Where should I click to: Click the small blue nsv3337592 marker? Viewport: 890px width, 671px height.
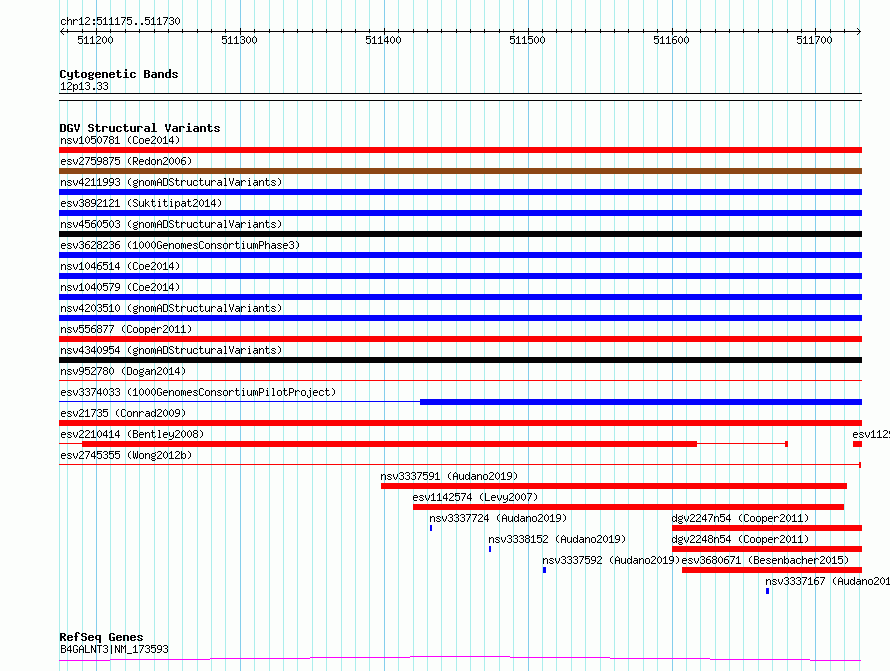tap(544, 570)
